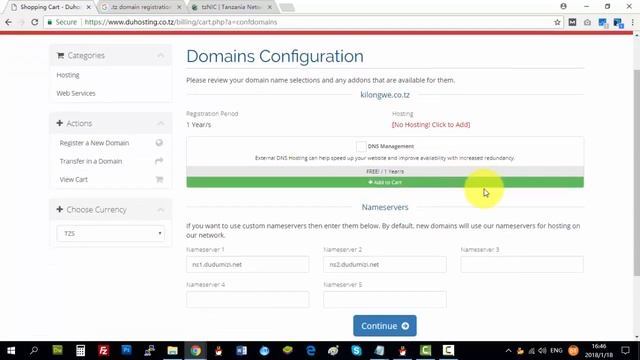Launch FileZilla from the taskbar
Viewport: 640px width, 360px height.
tap(103, 350)
